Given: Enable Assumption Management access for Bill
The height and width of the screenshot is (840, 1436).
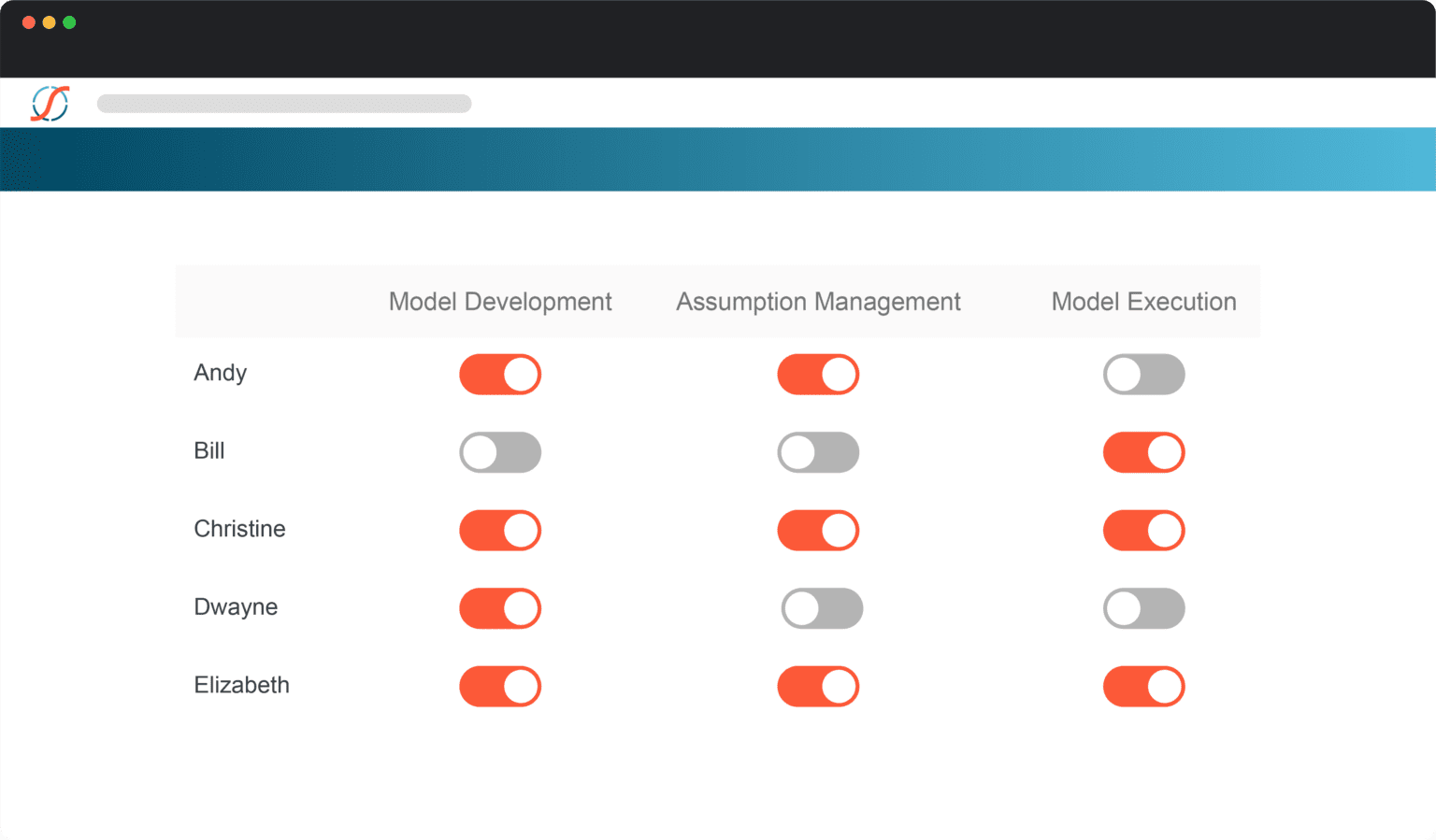Looking at the screenshot, I should point(818,452).
